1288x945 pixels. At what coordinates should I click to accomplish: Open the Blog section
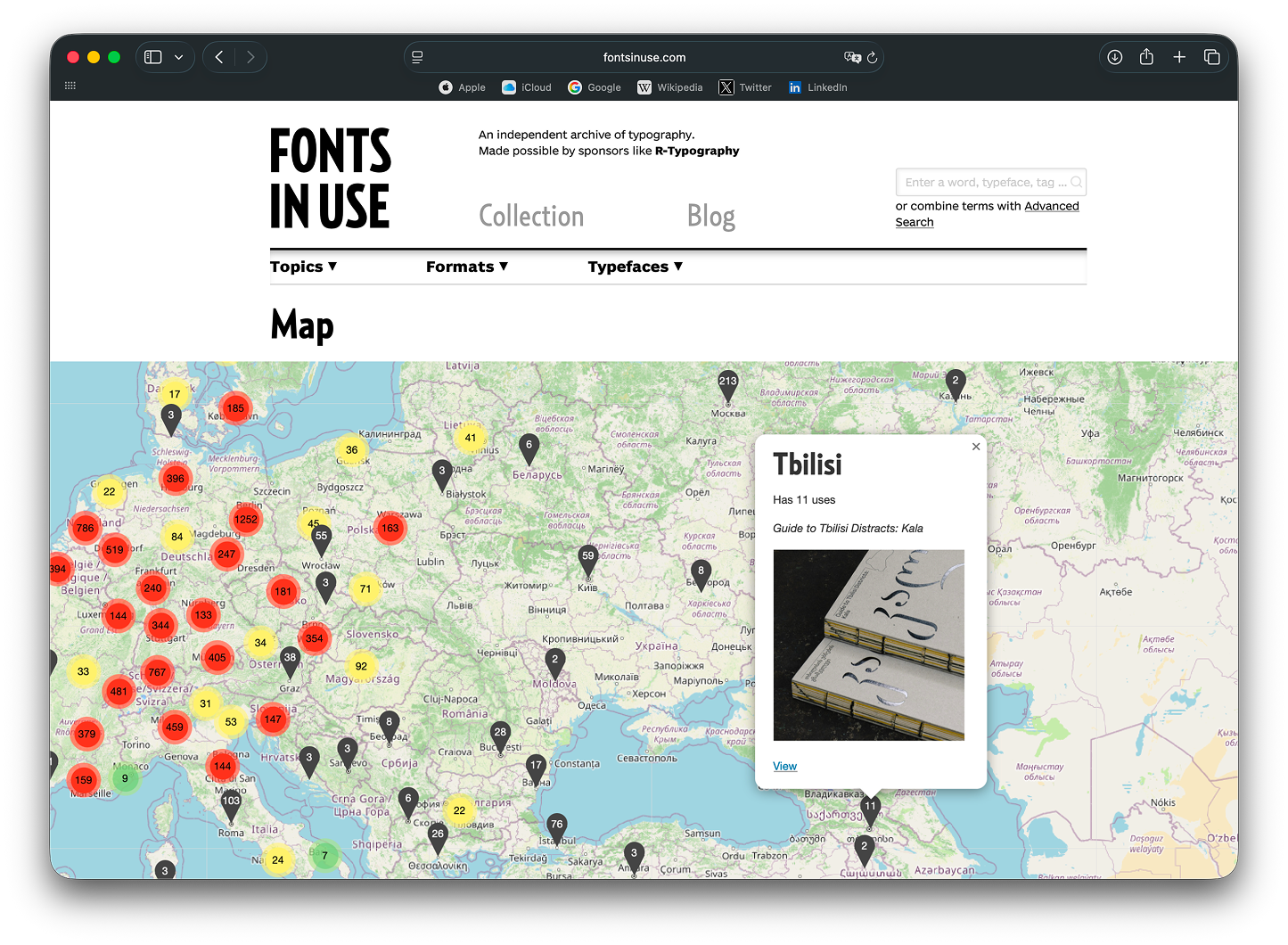(x=711, y=217)
